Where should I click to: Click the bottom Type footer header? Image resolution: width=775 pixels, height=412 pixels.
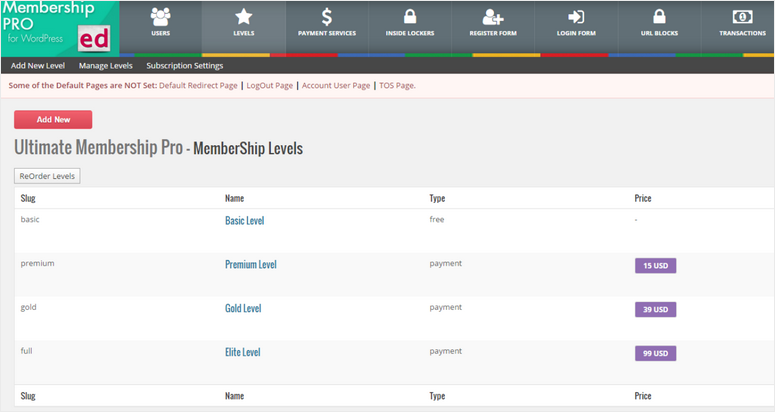coord(437,396)
